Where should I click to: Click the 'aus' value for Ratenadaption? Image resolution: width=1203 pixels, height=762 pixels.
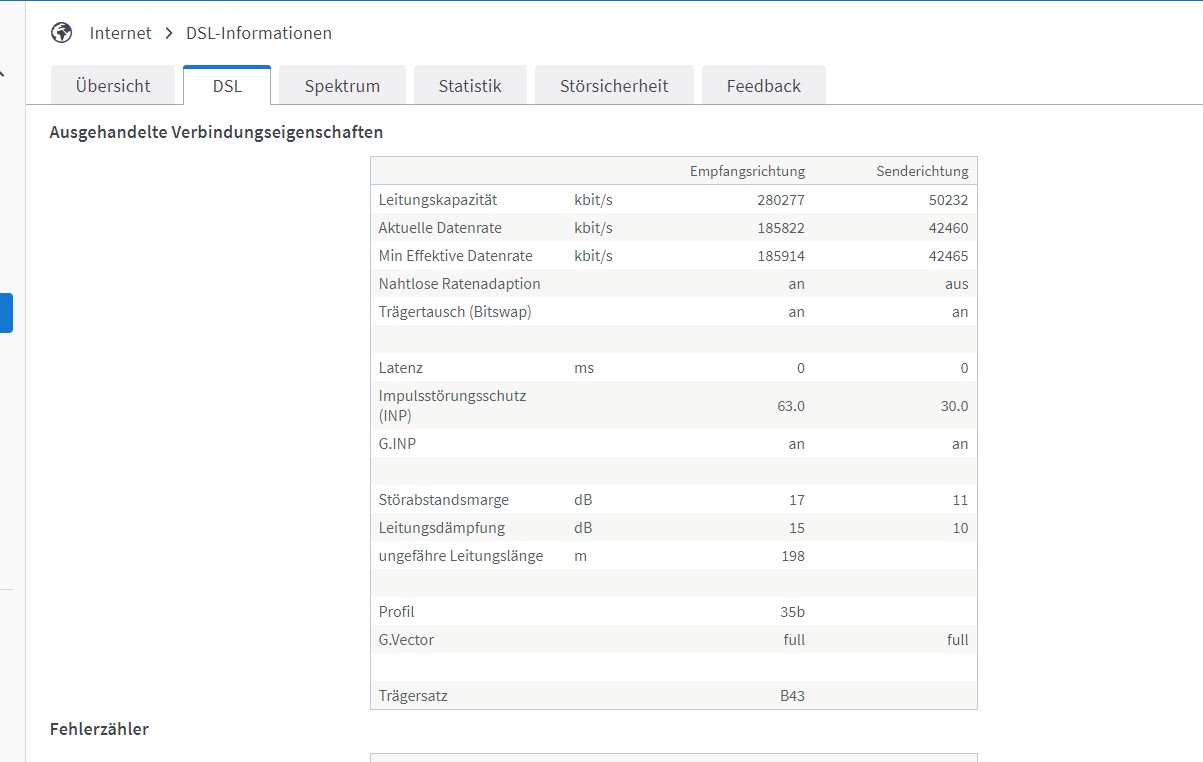956,284
